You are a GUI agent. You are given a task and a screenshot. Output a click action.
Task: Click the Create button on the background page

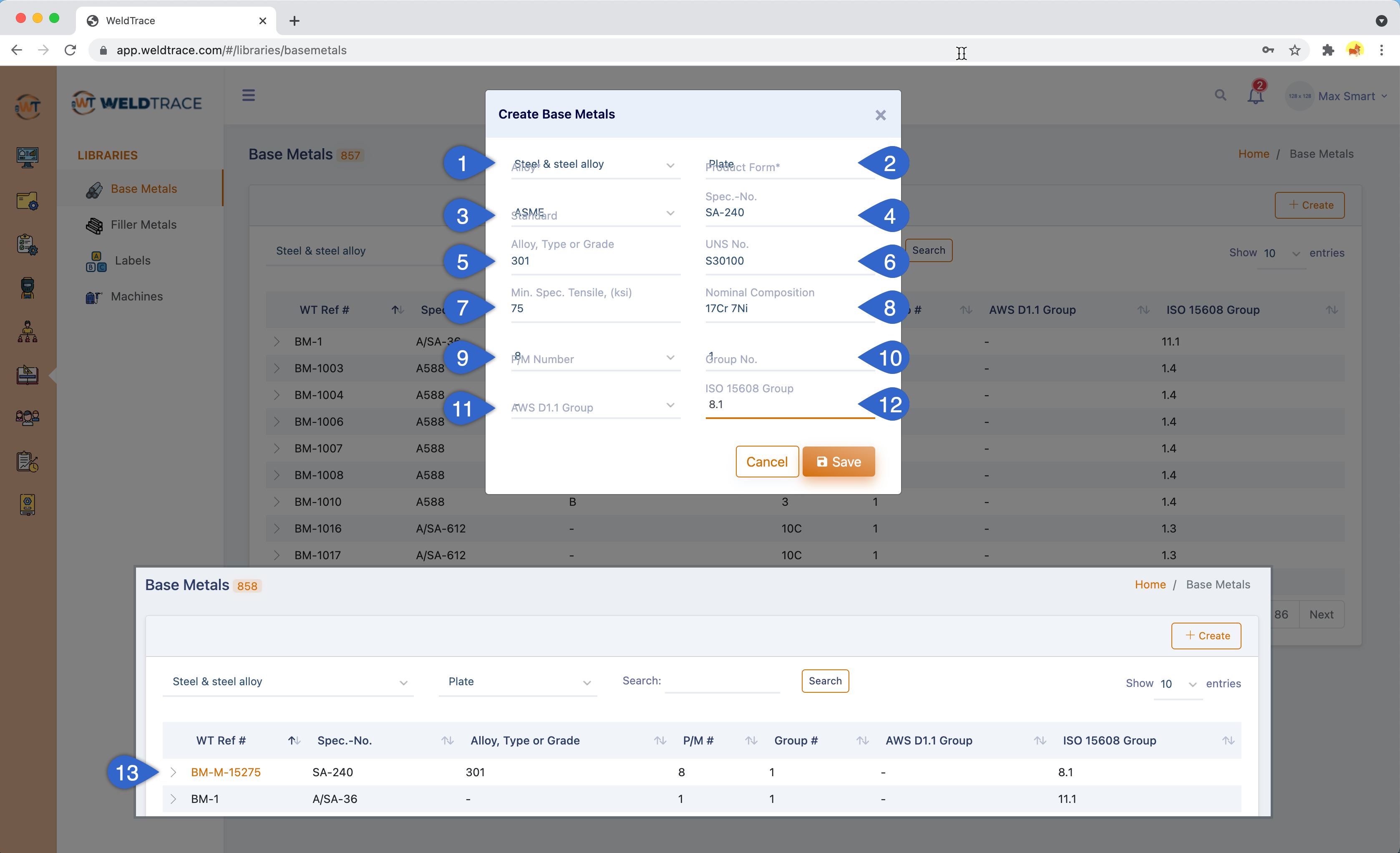click(1309, 205)
